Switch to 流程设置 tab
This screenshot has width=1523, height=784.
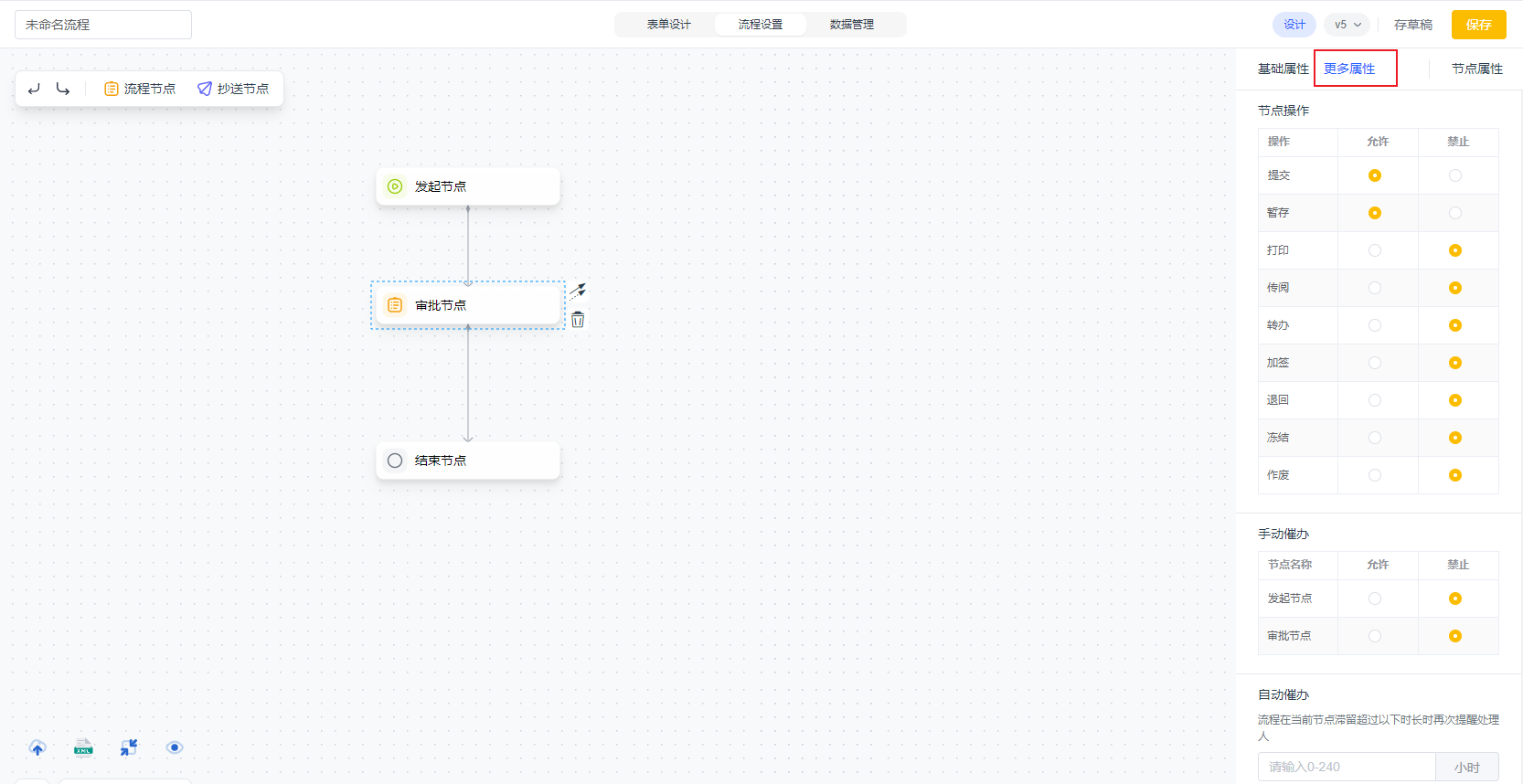coord(761,25)
